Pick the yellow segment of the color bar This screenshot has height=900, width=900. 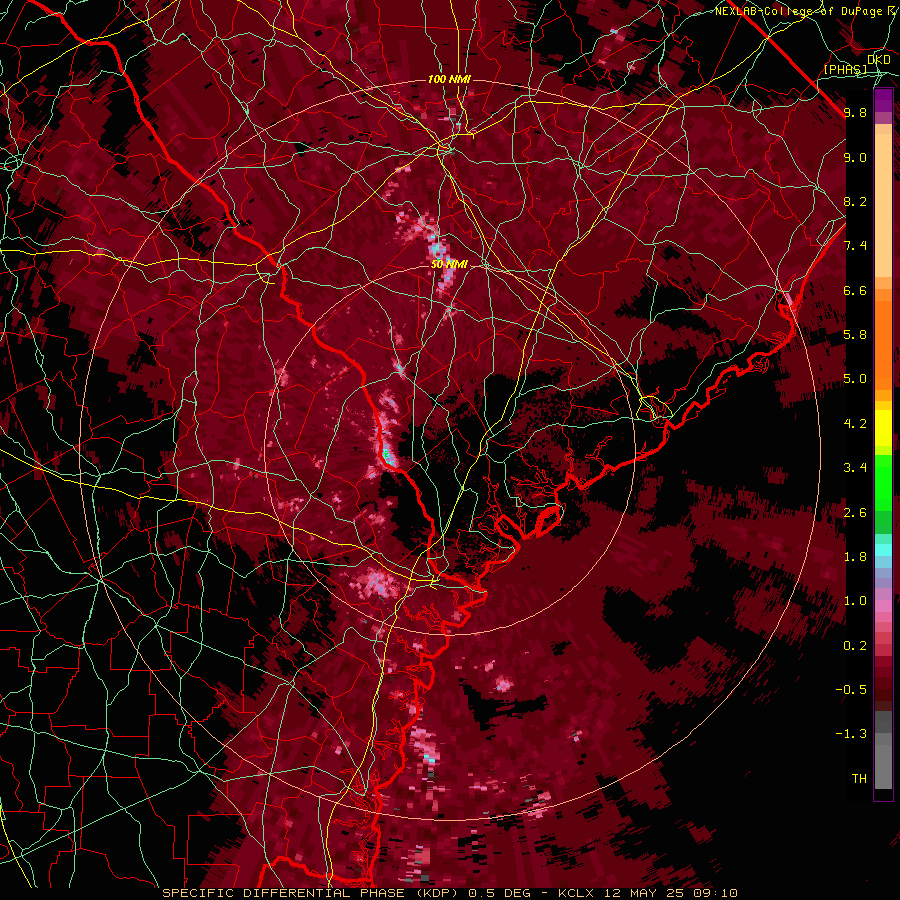883,428
